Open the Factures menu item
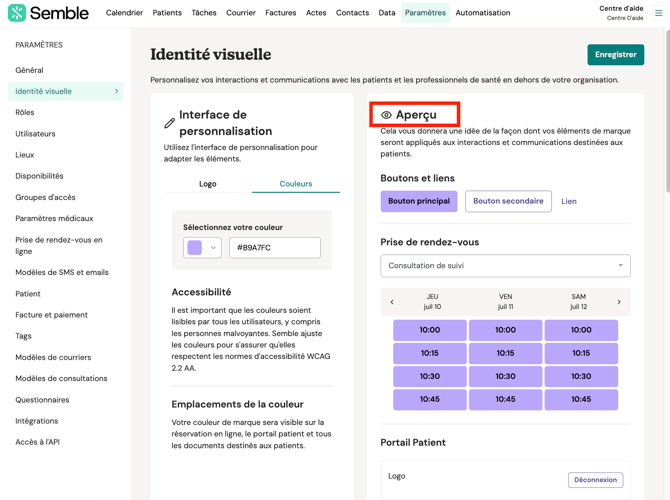This screenshot has width=670, height=500. click(280, 13)
